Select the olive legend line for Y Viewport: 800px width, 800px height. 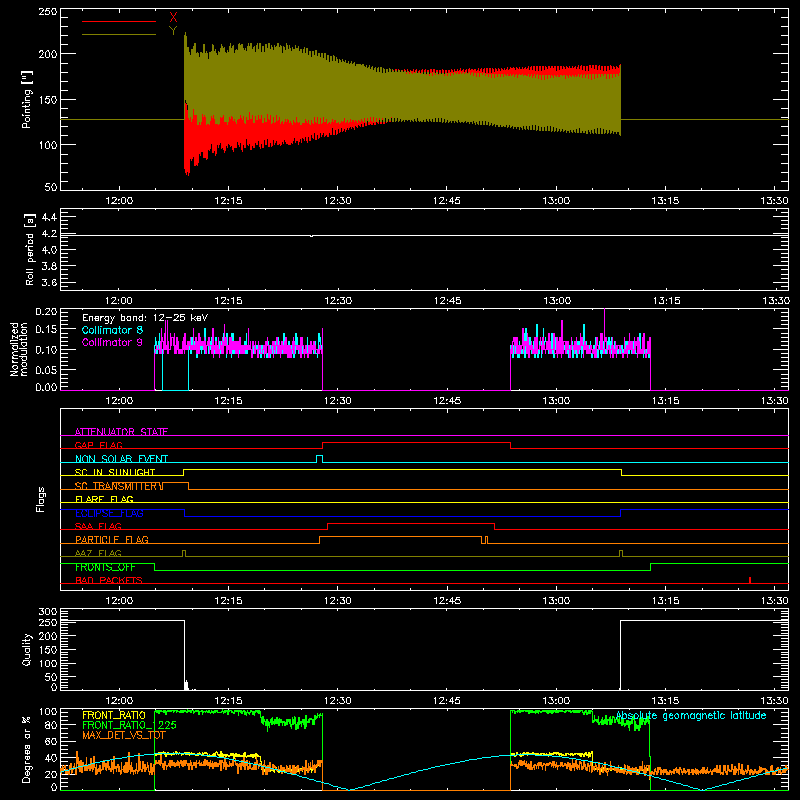point(119,34)
